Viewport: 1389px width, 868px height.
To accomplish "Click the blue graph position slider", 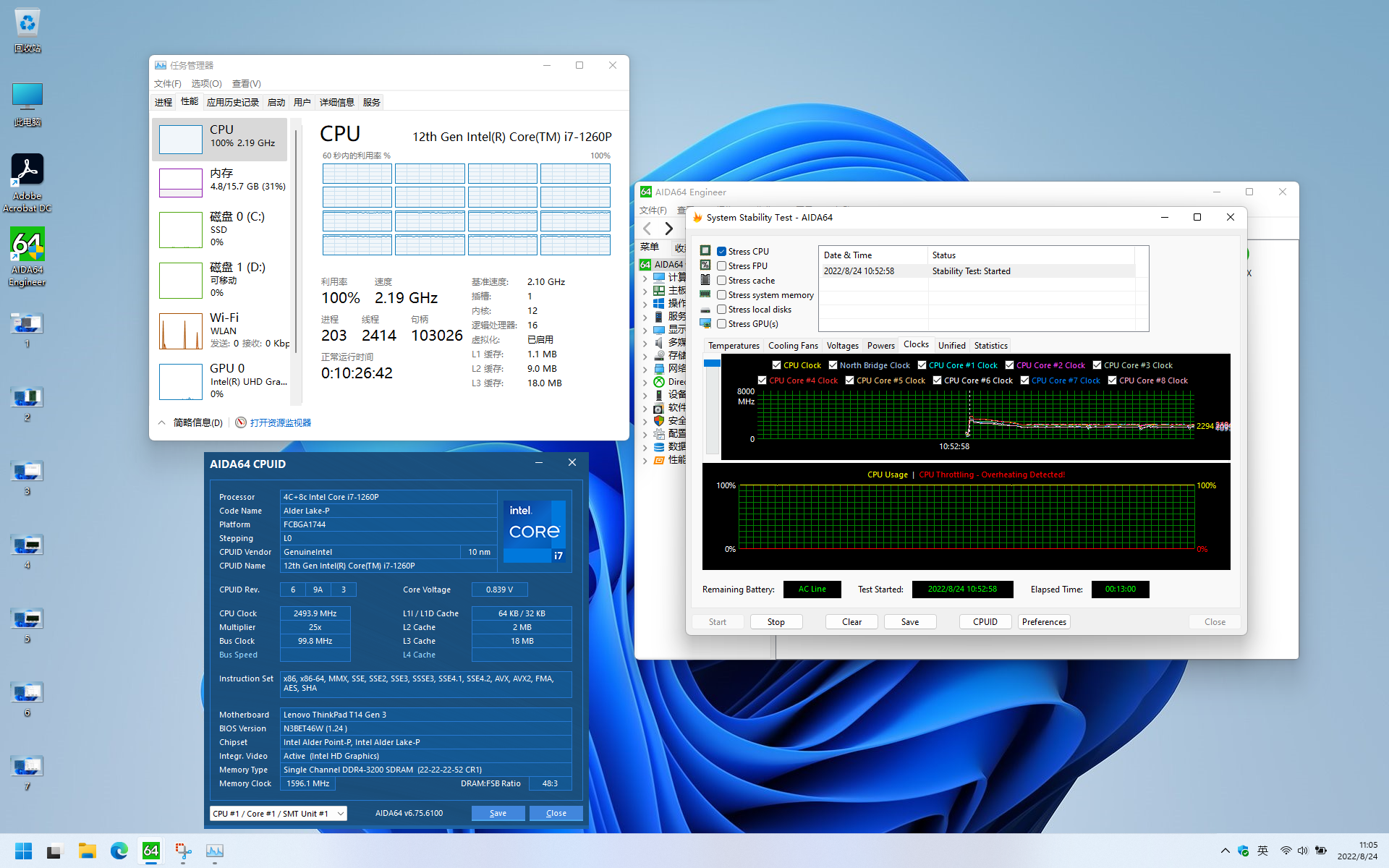I will pyautogui.click(x=712, y=362).
